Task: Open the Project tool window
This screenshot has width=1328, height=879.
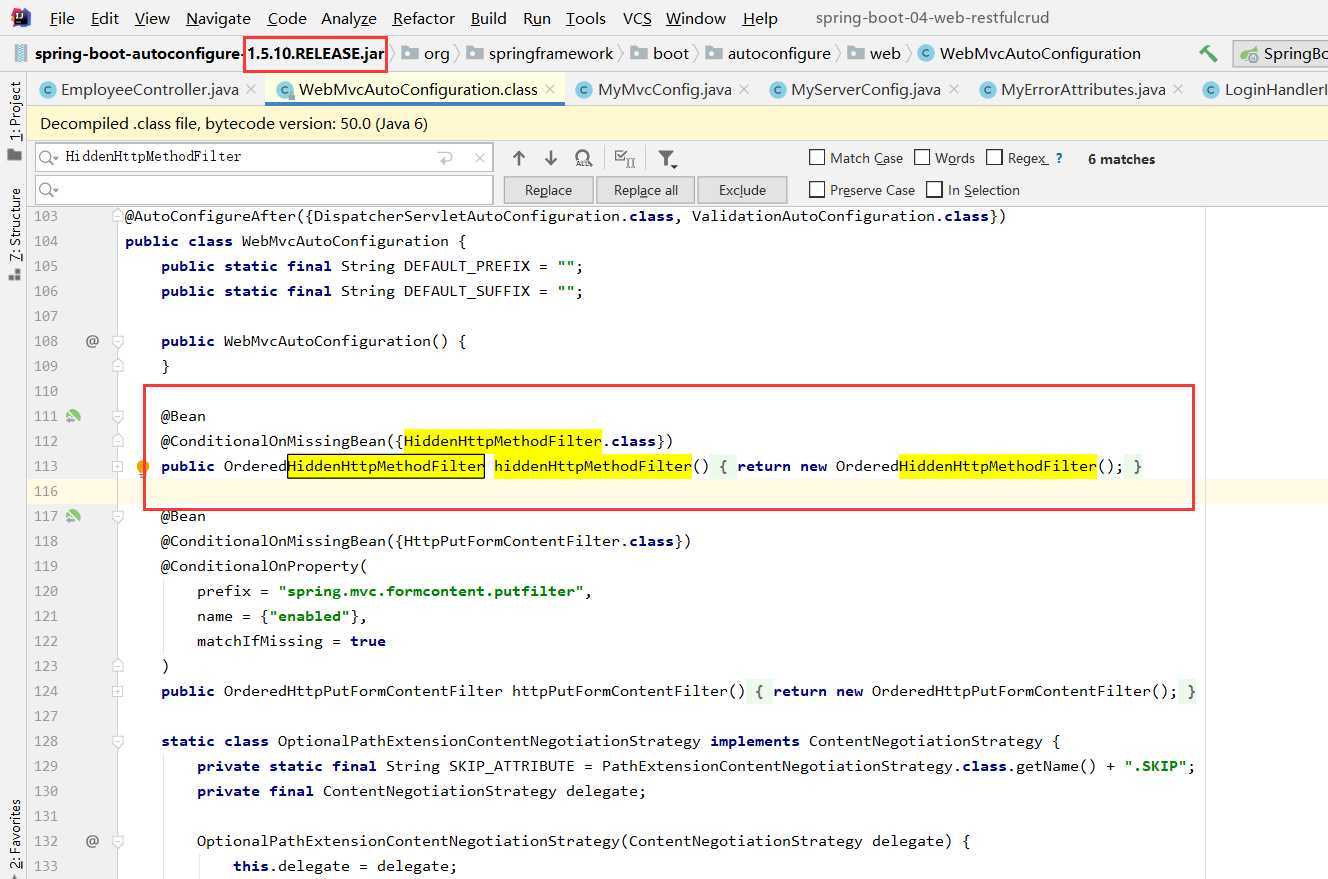Action: click(x=14, y=120)
